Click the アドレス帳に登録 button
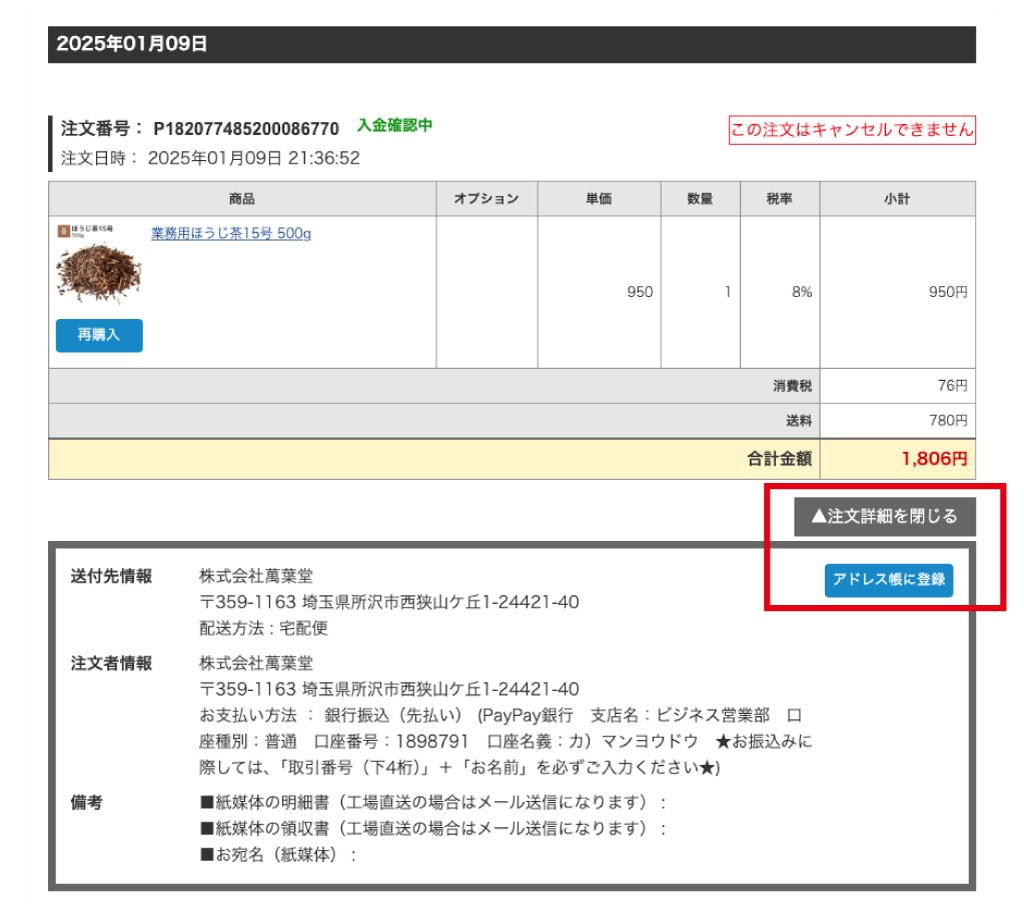Viewport: 1024px width, 916px height. (889, 580)
